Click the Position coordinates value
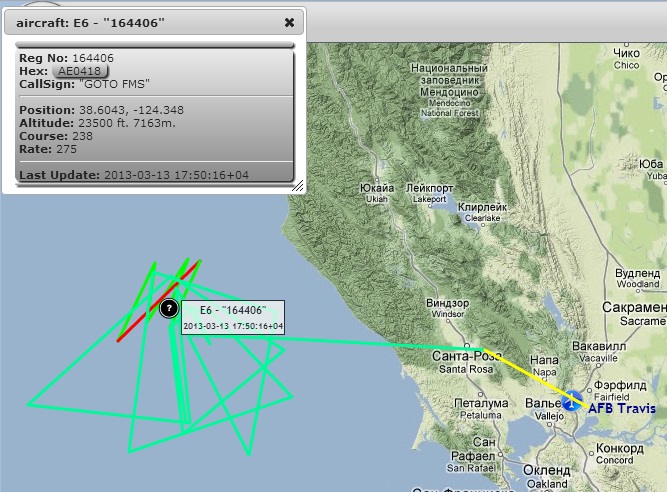This screenshot has width=667, height=492. 131,110
